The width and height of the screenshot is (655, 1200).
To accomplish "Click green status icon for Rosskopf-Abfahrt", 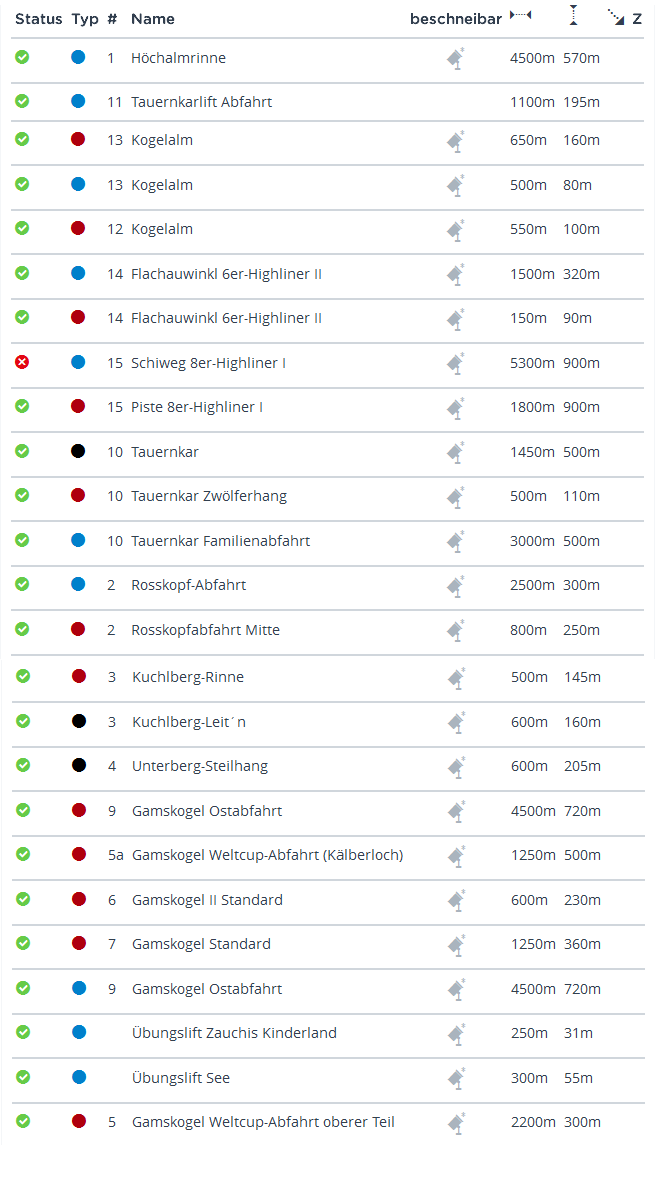I will [22, 584].
